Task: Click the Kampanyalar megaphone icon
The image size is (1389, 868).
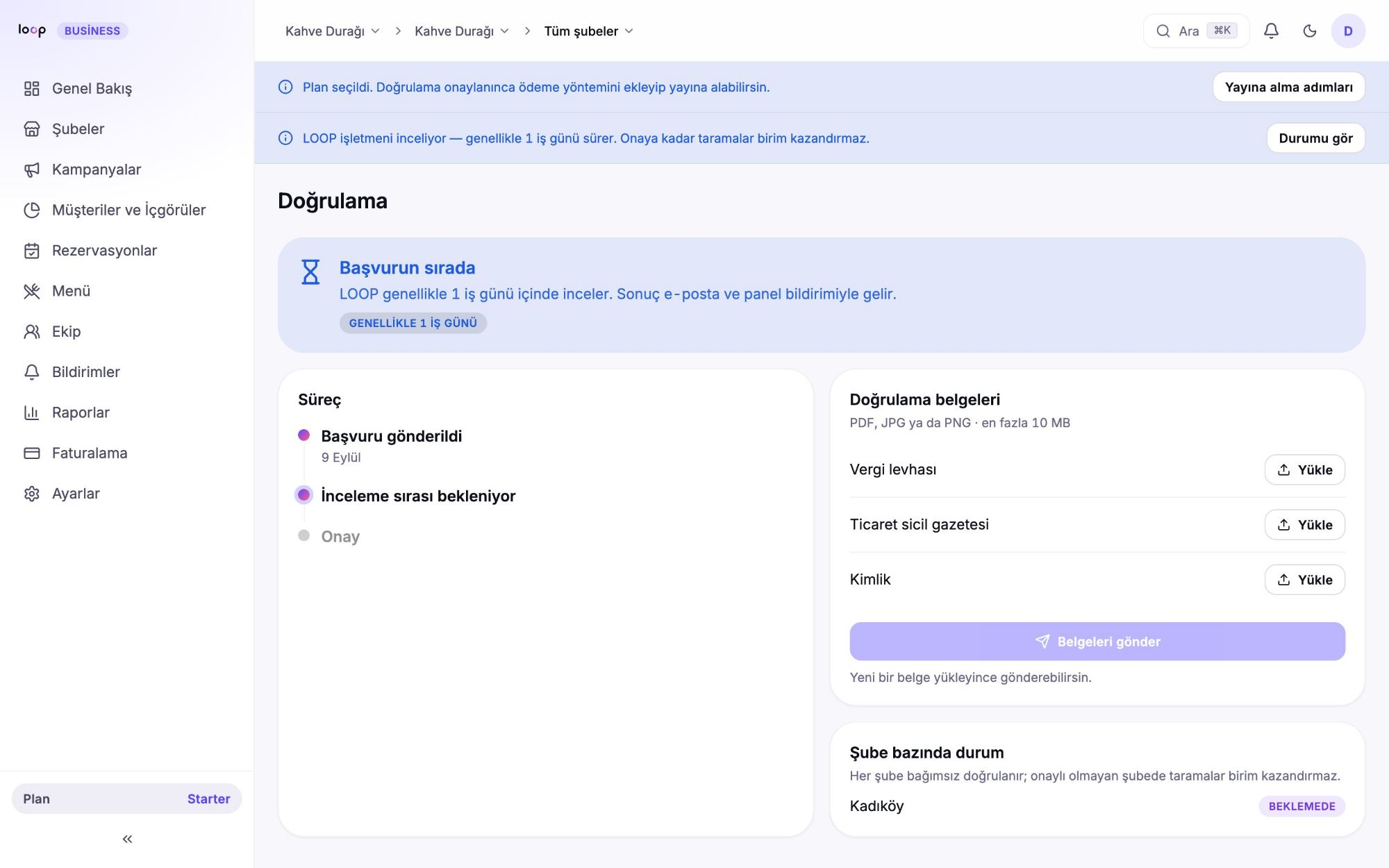Action: 31,169
